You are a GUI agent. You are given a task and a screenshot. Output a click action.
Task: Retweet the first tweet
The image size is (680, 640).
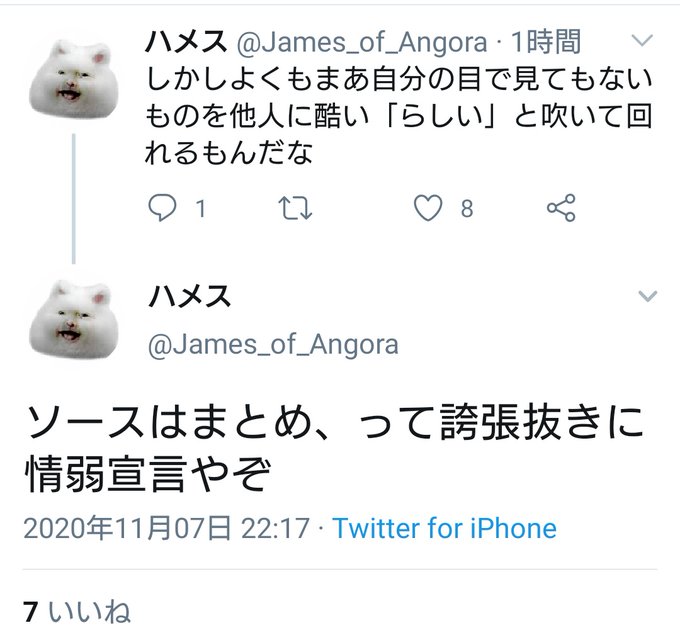point(295,208)
